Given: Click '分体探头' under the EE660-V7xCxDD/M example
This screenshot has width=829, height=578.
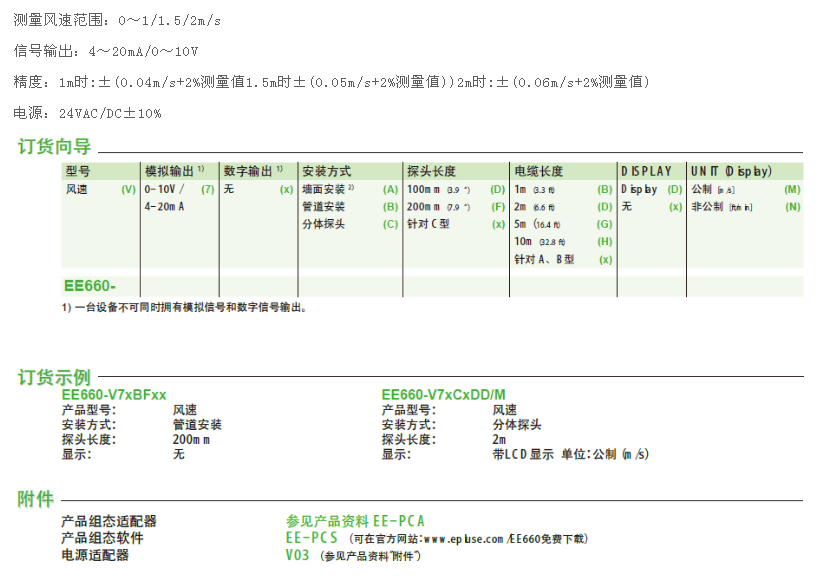Looking at the screenshot, I should pos(517,425).
